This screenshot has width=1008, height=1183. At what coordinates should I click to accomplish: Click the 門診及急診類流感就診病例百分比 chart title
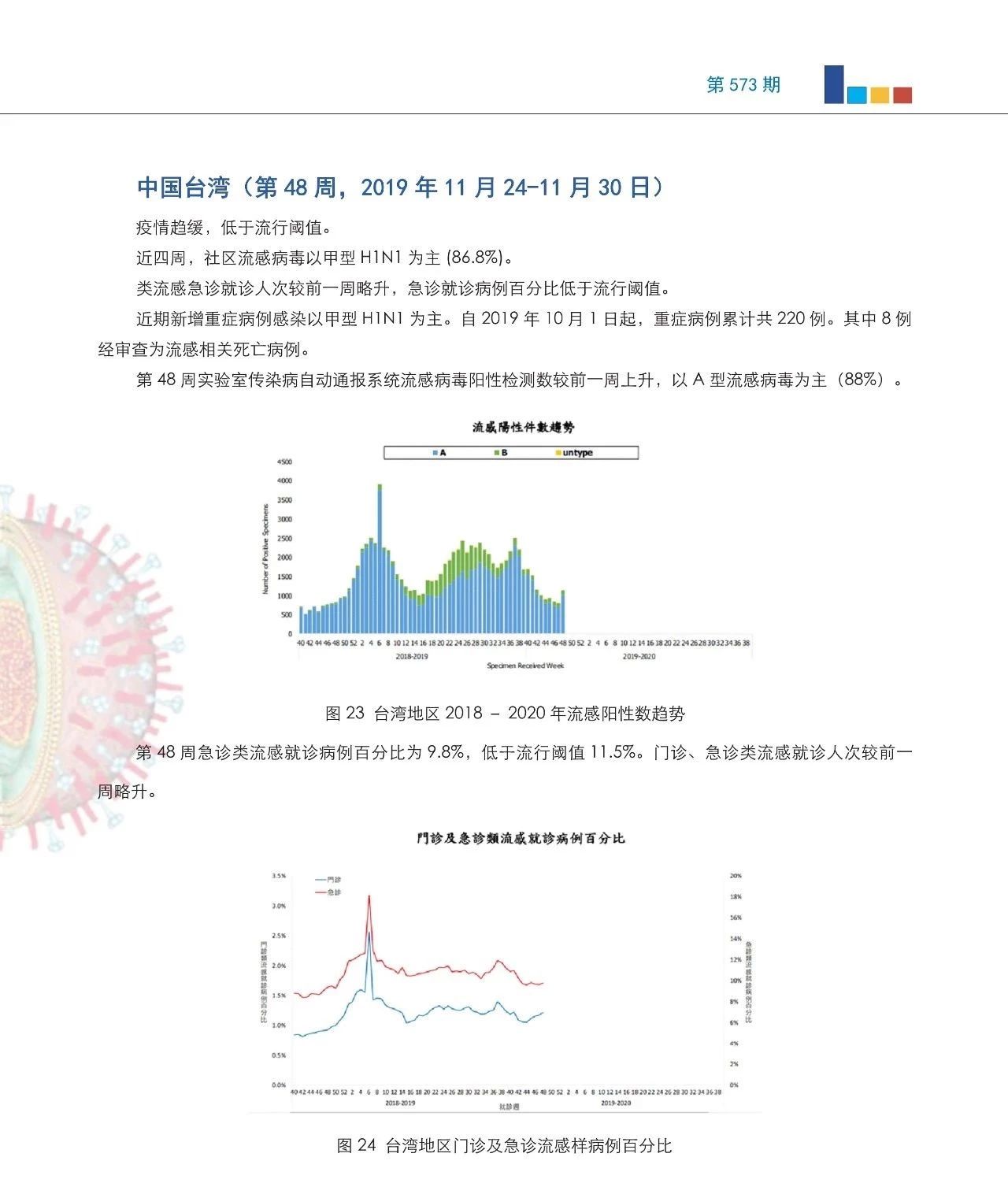521,838
